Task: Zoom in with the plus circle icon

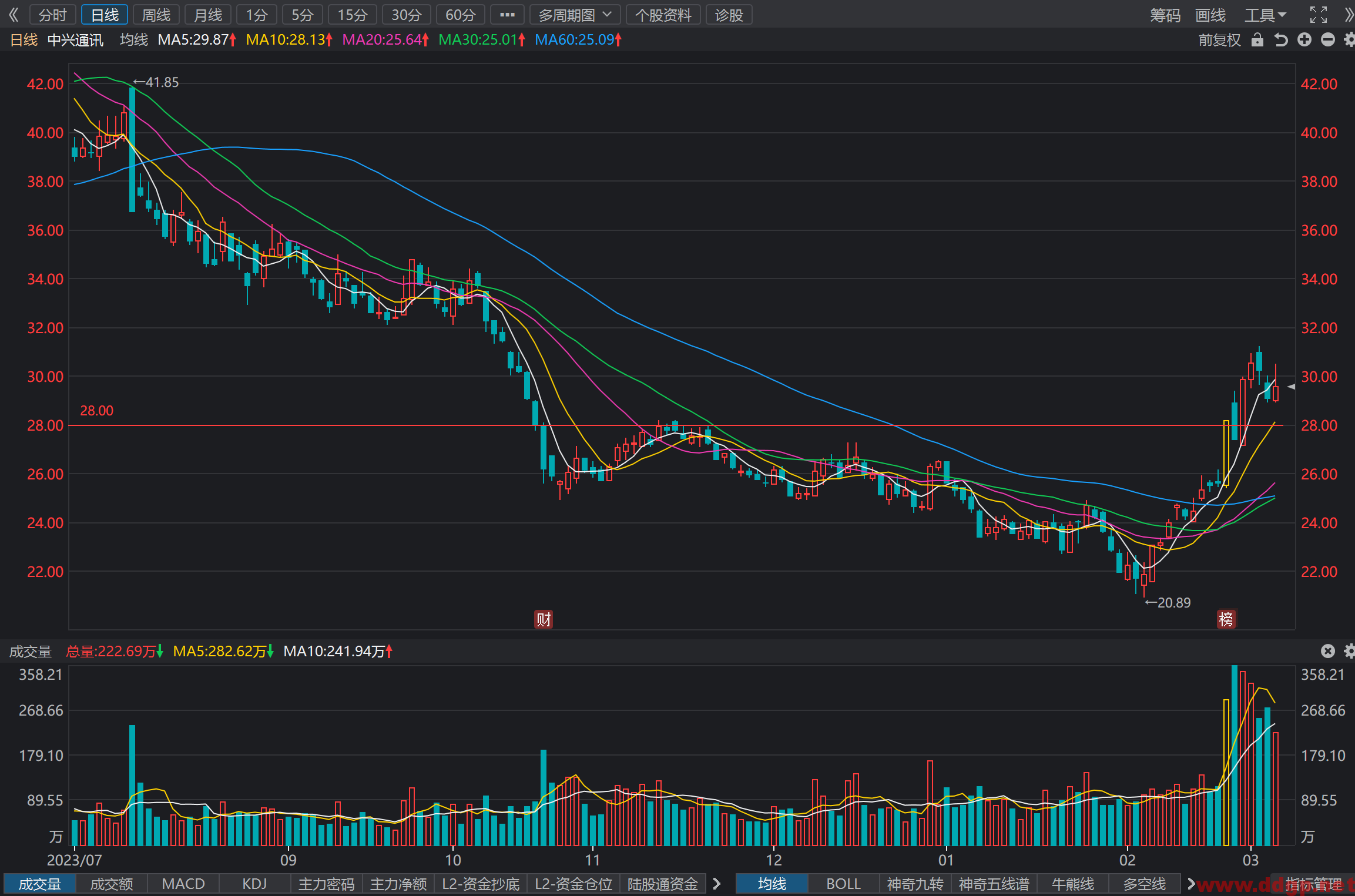Action: tap(1304, 39)
